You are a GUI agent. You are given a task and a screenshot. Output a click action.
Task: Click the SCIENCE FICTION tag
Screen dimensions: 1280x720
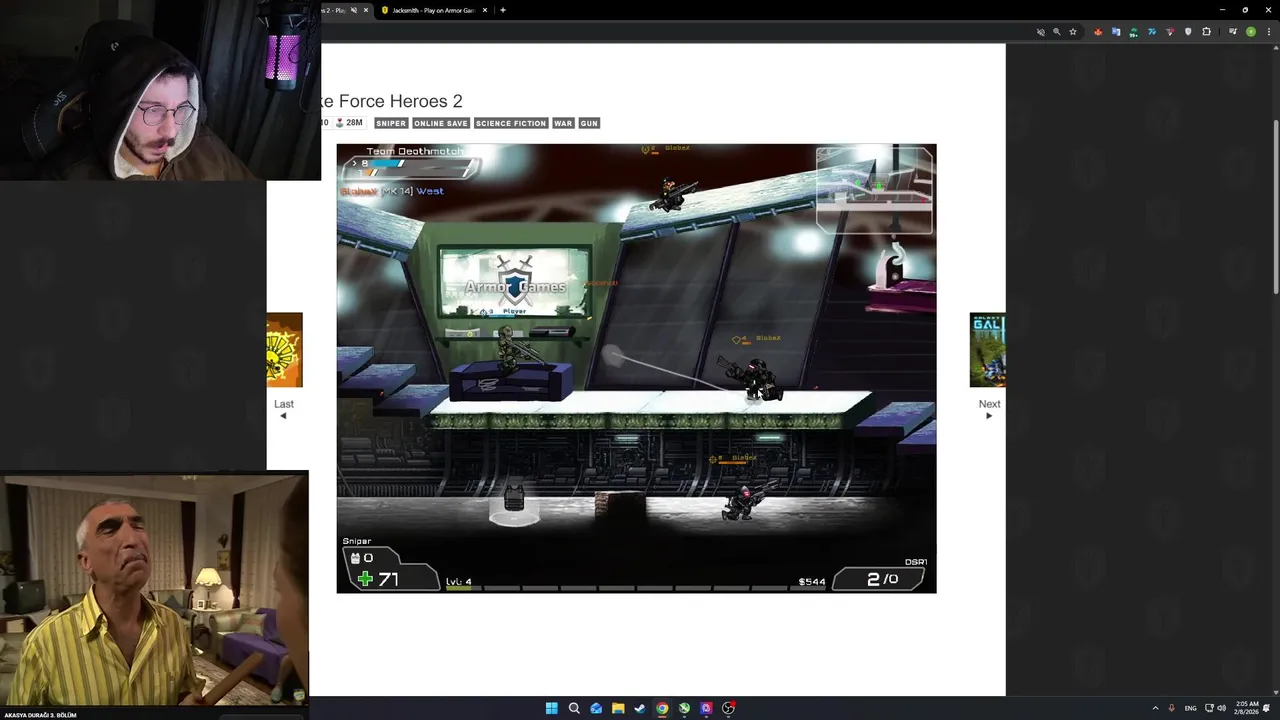tap(511, 123)
